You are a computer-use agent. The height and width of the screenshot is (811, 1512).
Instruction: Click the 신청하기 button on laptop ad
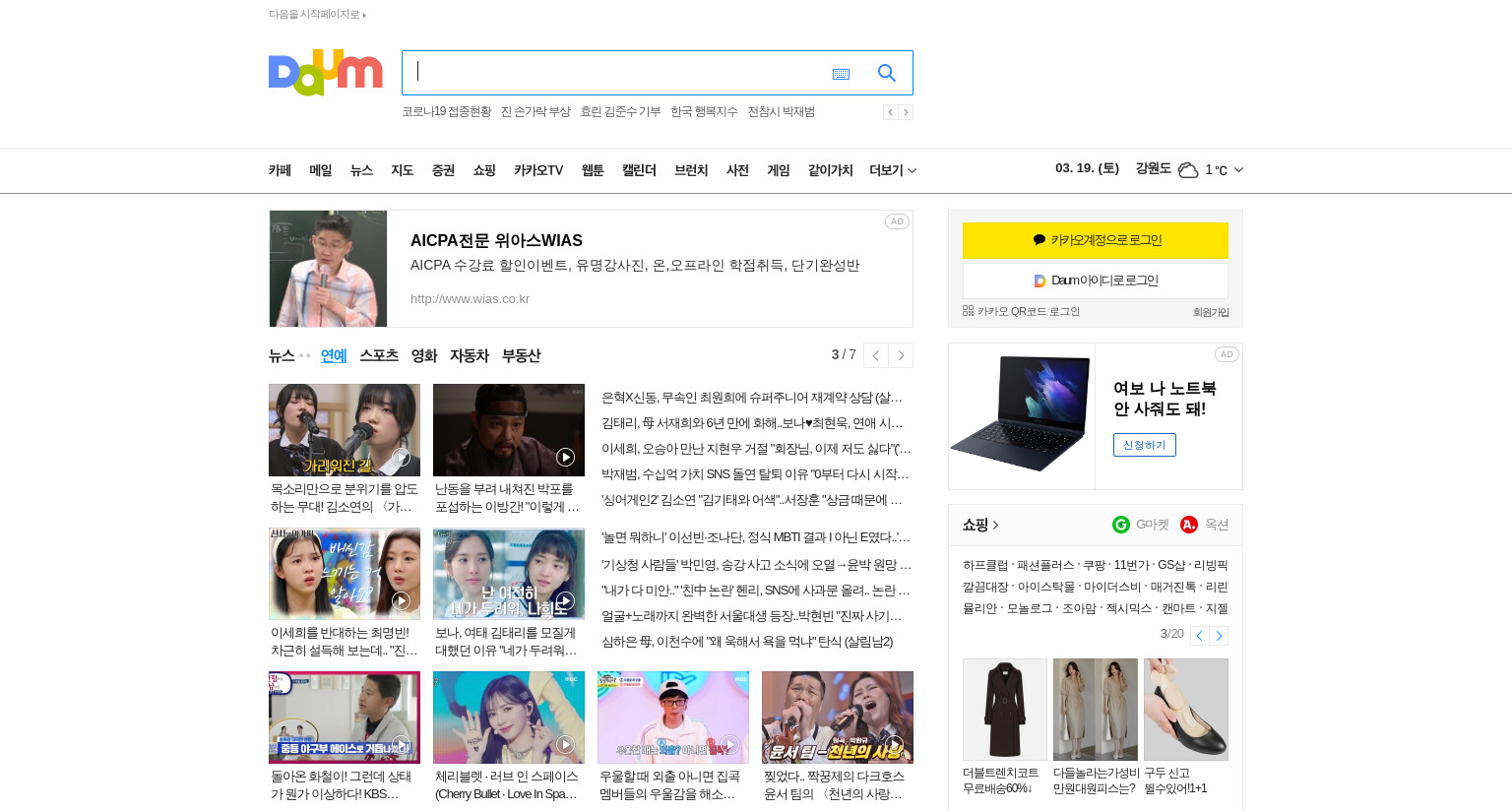tap(1145, 445)
